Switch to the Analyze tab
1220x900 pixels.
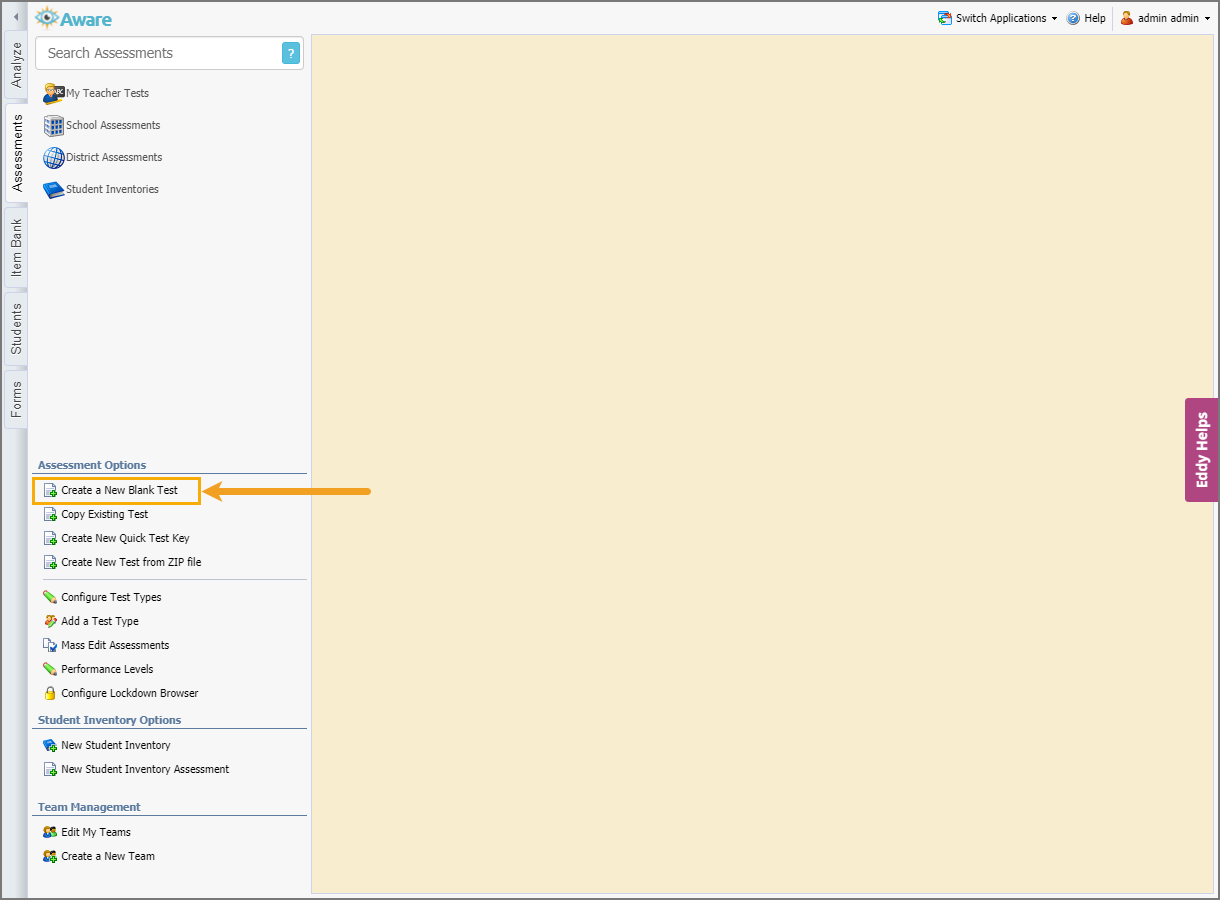tap(16, 64)
